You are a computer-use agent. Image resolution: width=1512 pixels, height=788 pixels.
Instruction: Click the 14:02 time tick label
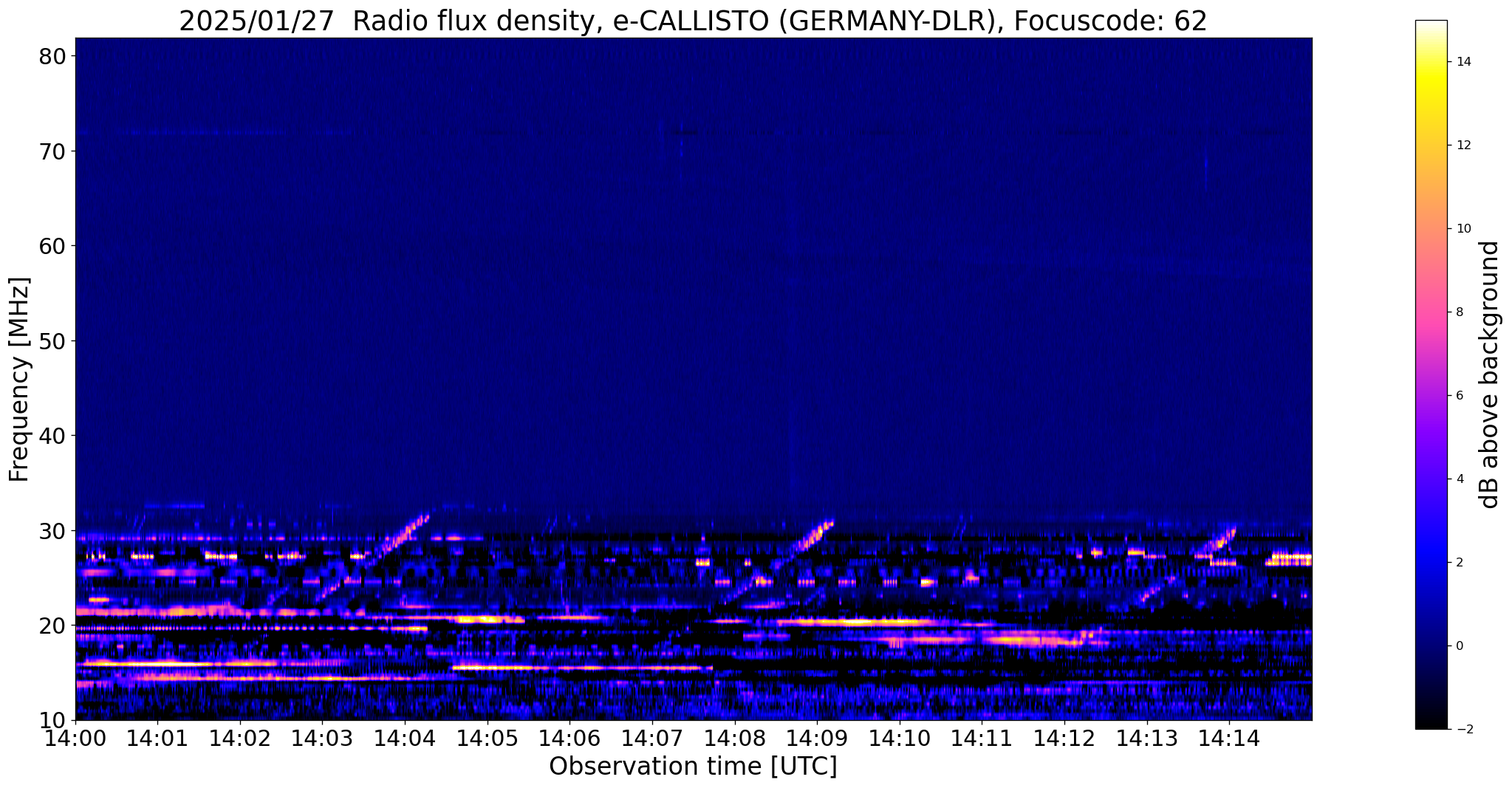click(x=240, y=739)
